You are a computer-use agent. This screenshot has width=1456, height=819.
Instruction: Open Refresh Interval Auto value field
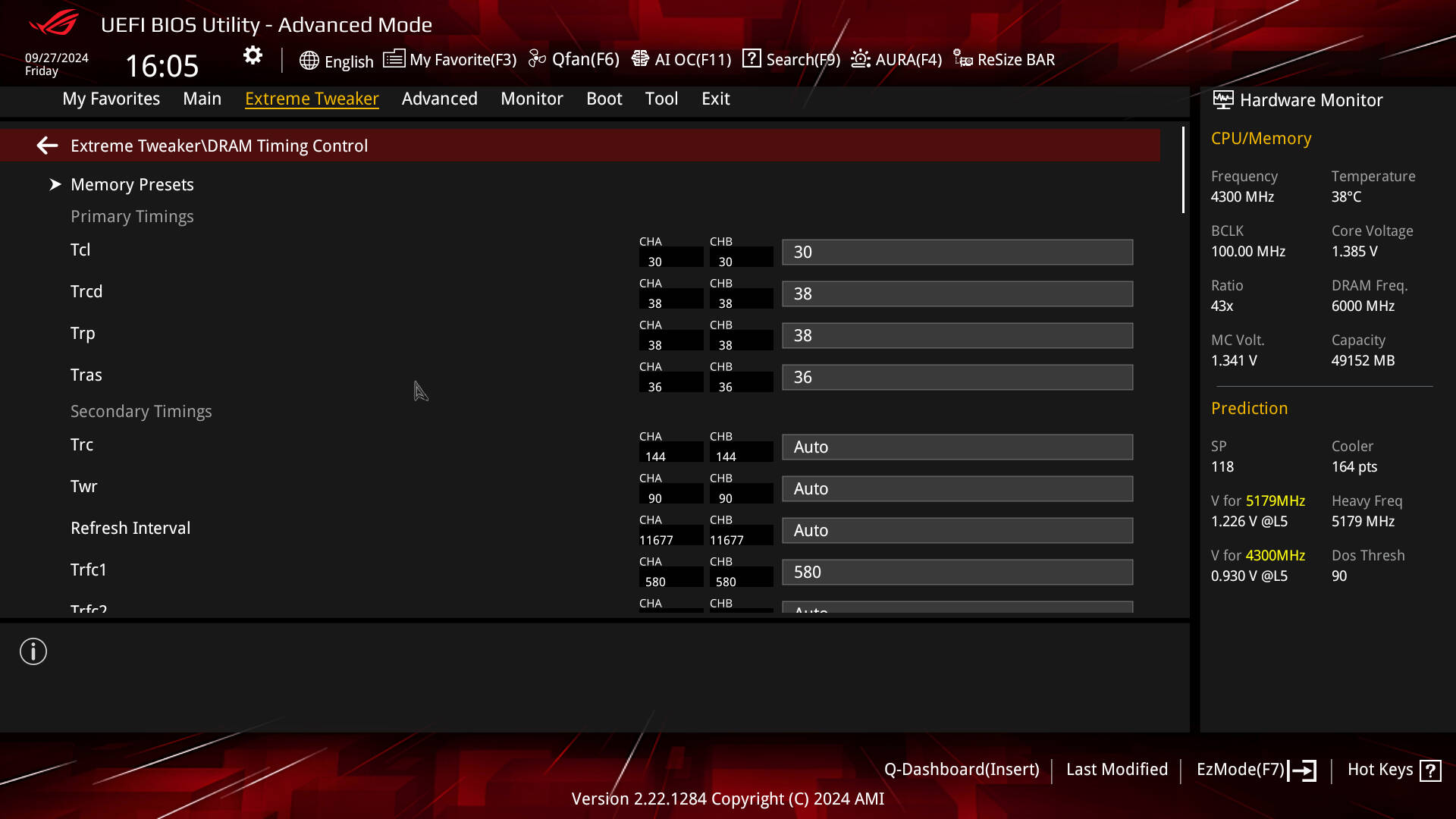(957, 531)
